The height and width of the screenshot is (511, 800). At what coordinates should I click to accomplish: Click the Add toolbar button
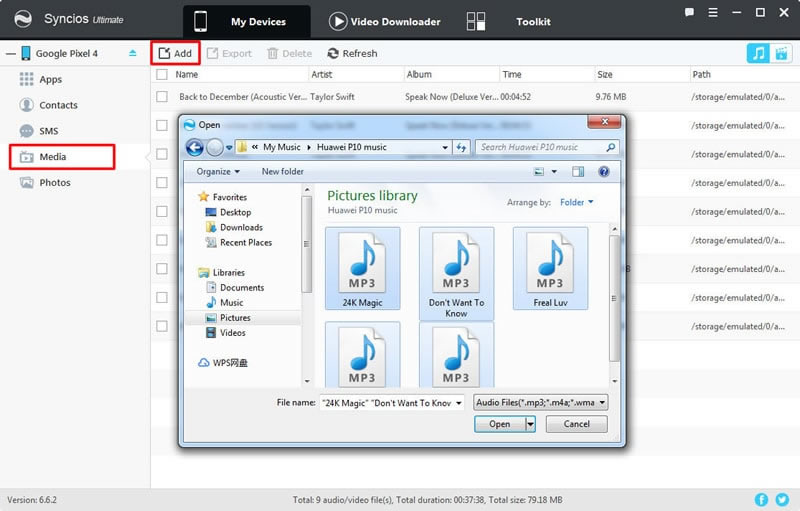point(175,53)
